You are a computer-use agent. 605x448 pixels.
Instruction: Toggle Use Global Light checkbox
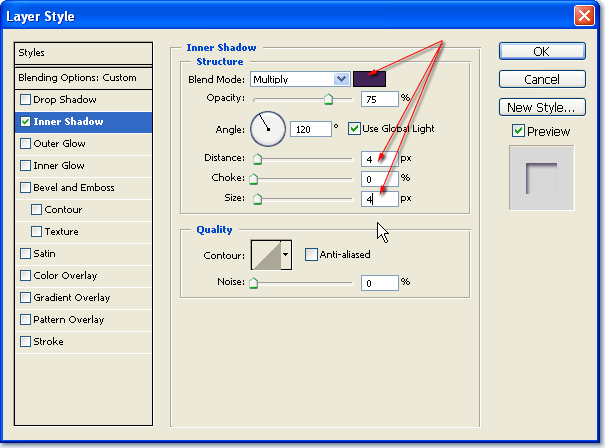355,128
